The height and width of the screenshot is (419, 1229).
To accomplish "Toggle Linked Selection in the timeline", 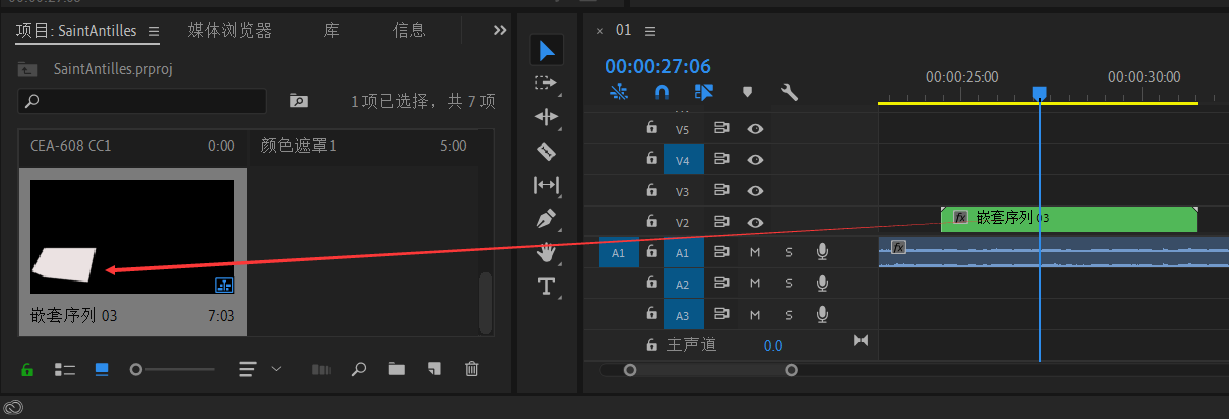I will pos(704,92).
